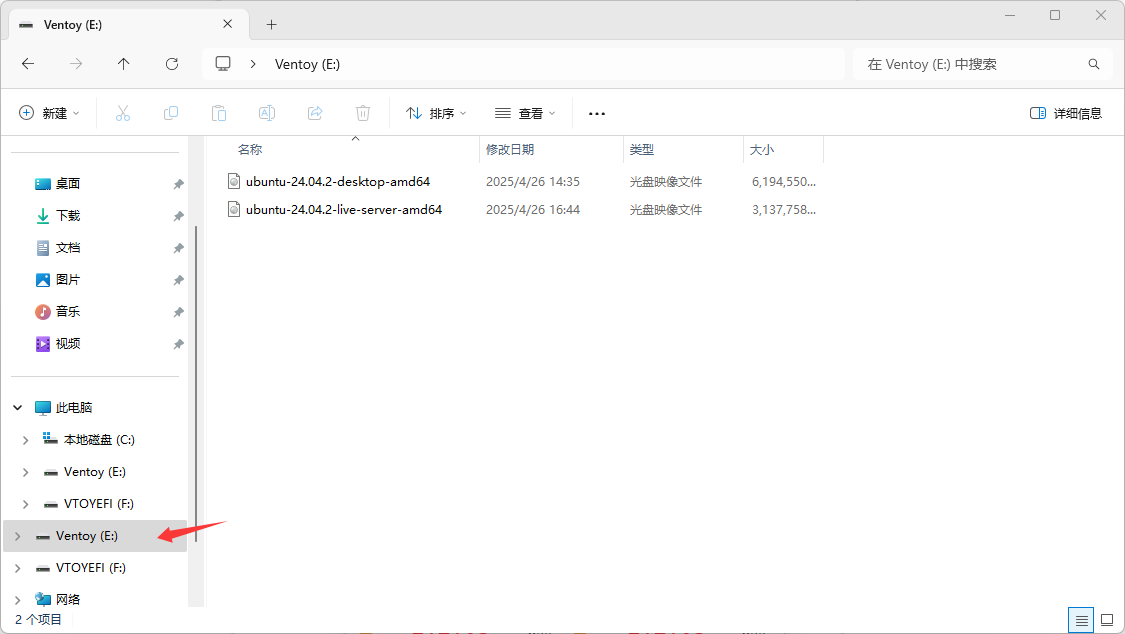
Task: Open 音乐 in the quick access list
Action: point(67,311)
